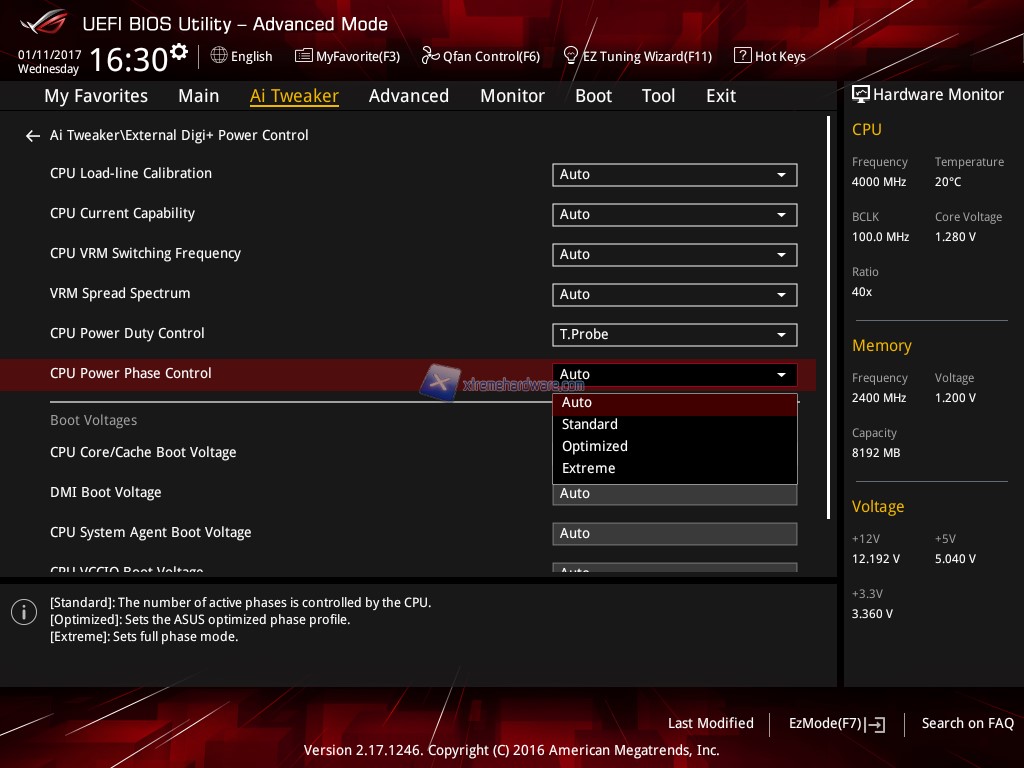Click the back arrow beside Ai Tweaker path
The width and height of the screenshot is (1024, 768).
tap(33, 136)
